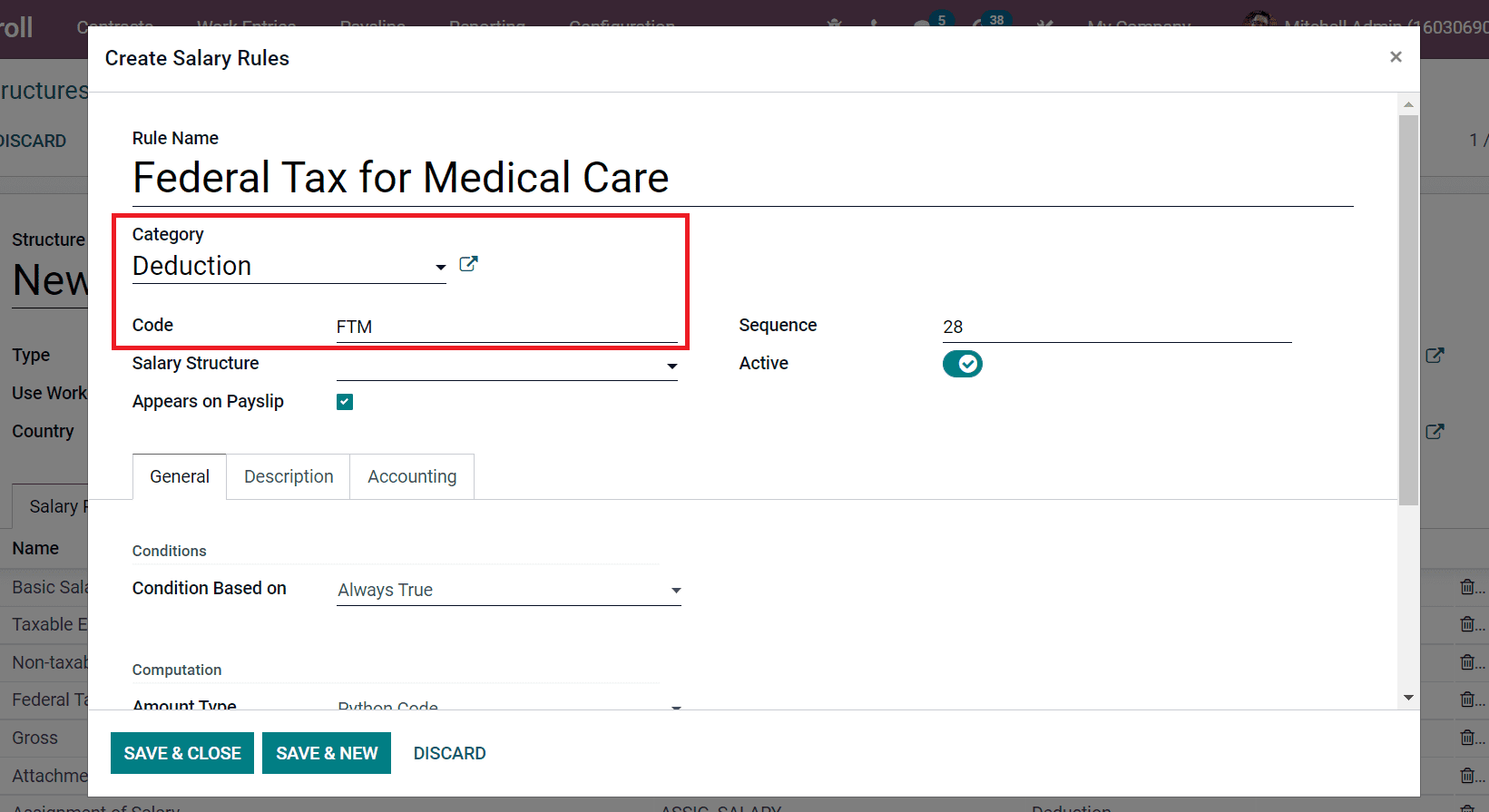Image resolution: width=1489 pixels, height=812 pixels.
Task: Click SAVE & CLOSE button
Action: (x=182, y=753)
